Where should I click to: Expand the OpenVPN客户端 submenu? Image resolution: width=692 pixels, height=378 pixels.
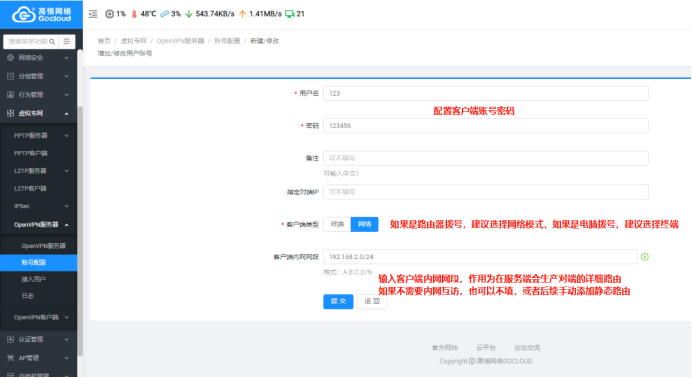click(67, 318)
